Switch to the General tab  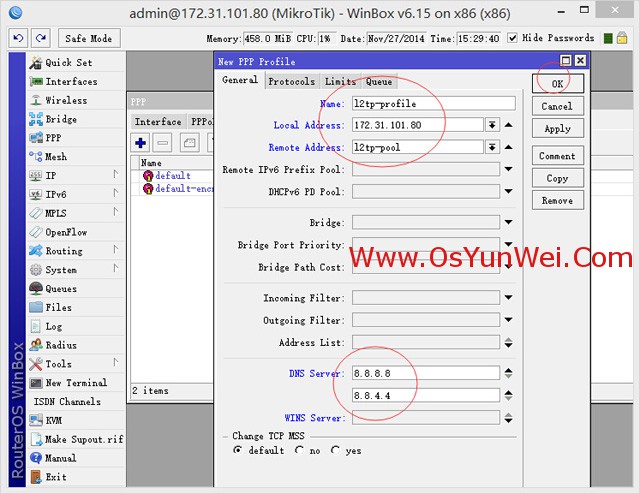coord(240,80)
